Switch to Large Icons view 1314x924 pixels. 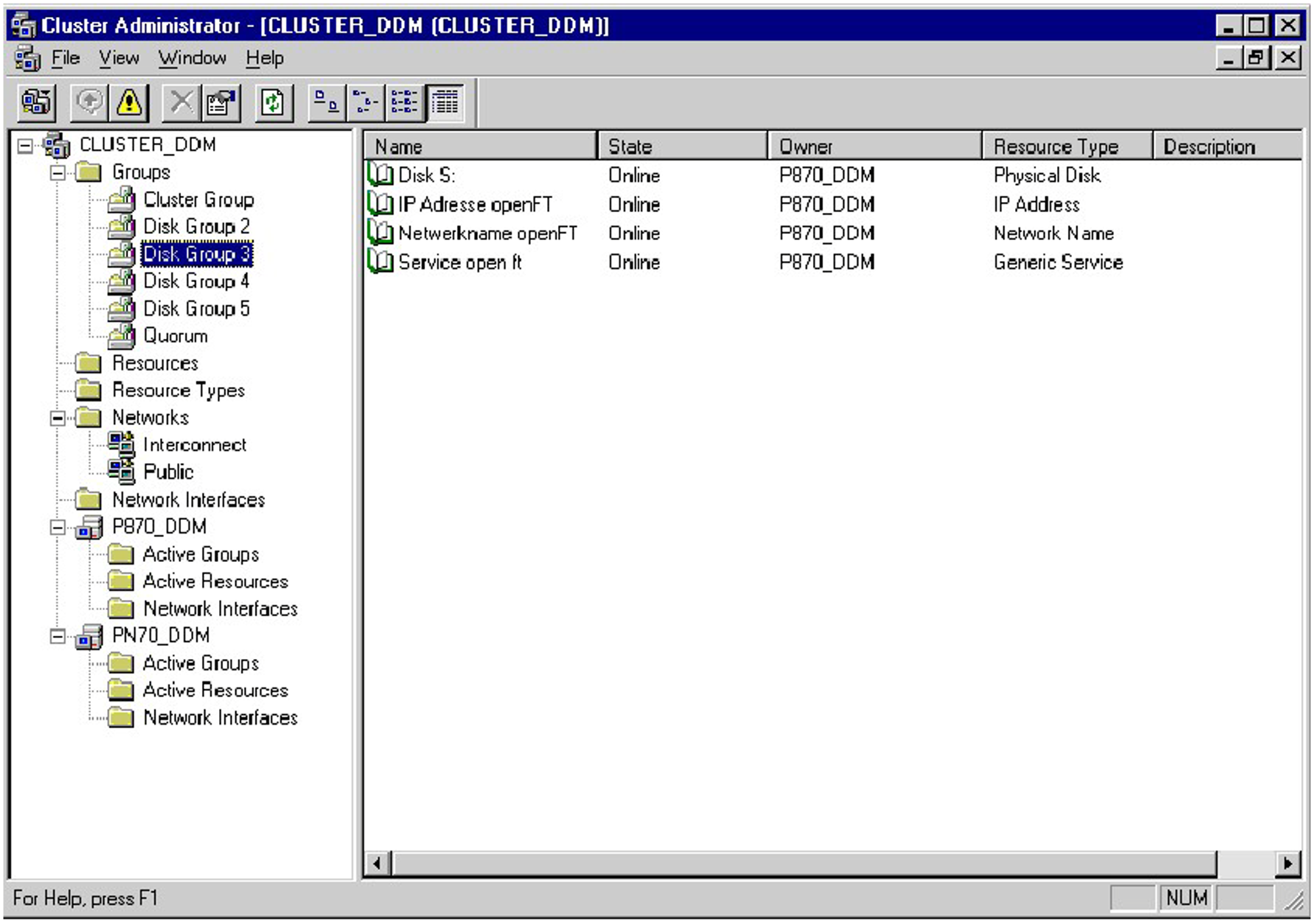pyautogui.click(x=327, y=103)
